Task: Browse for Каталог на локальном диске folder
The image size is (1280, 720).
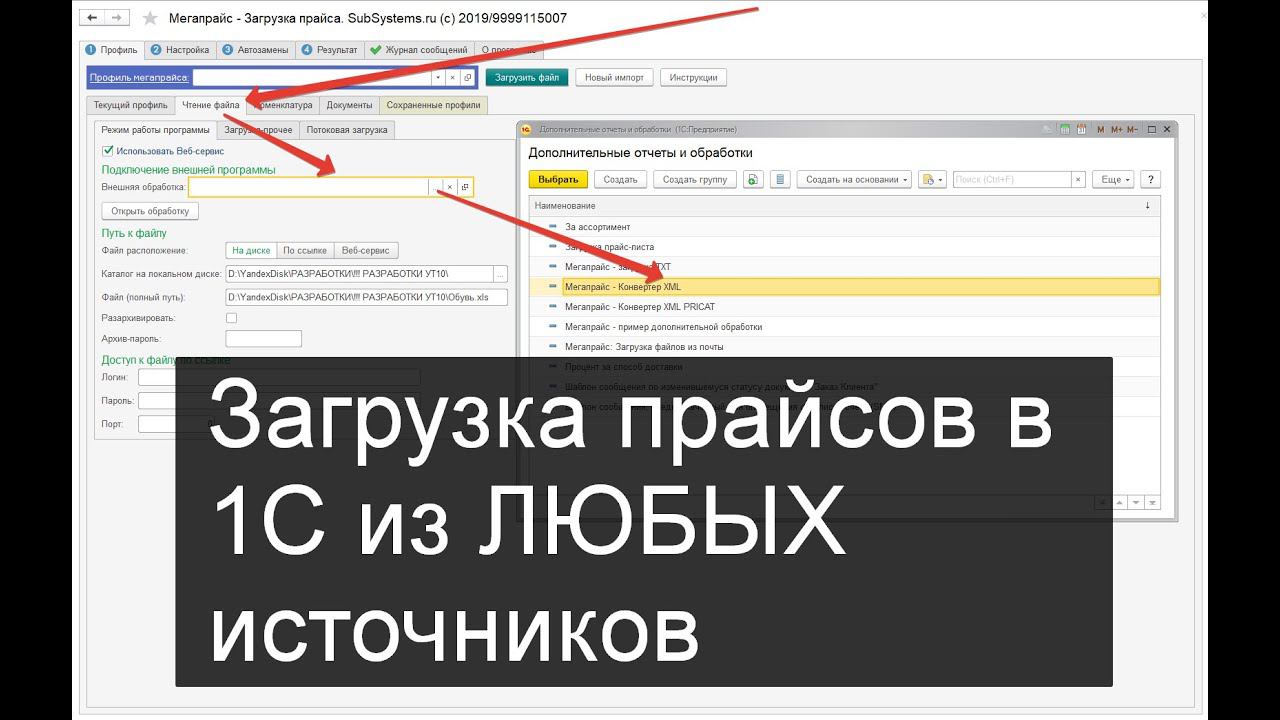Action: (501, 273)
